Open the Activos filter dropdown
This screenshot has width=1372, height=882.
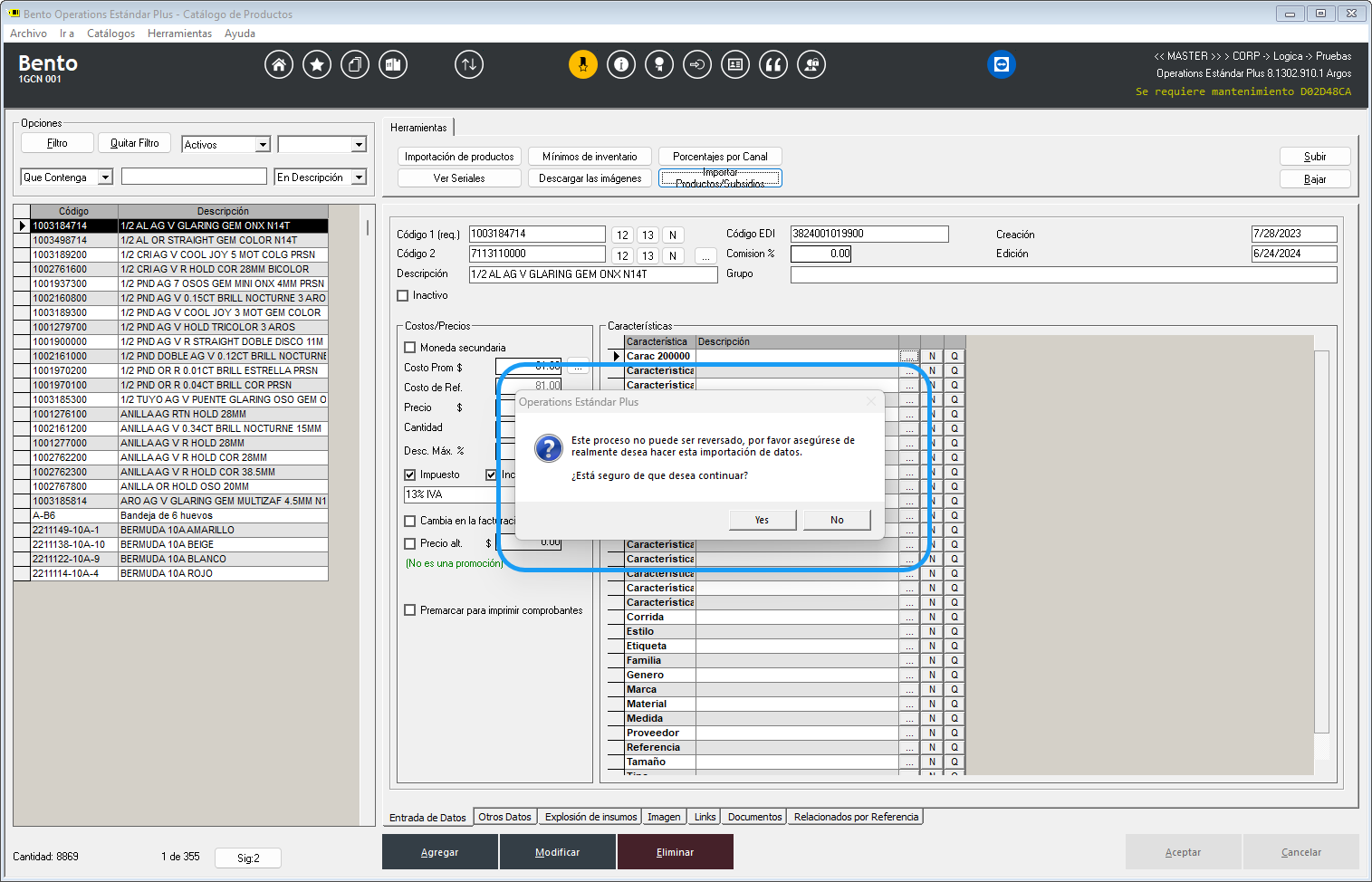point(263,145)
